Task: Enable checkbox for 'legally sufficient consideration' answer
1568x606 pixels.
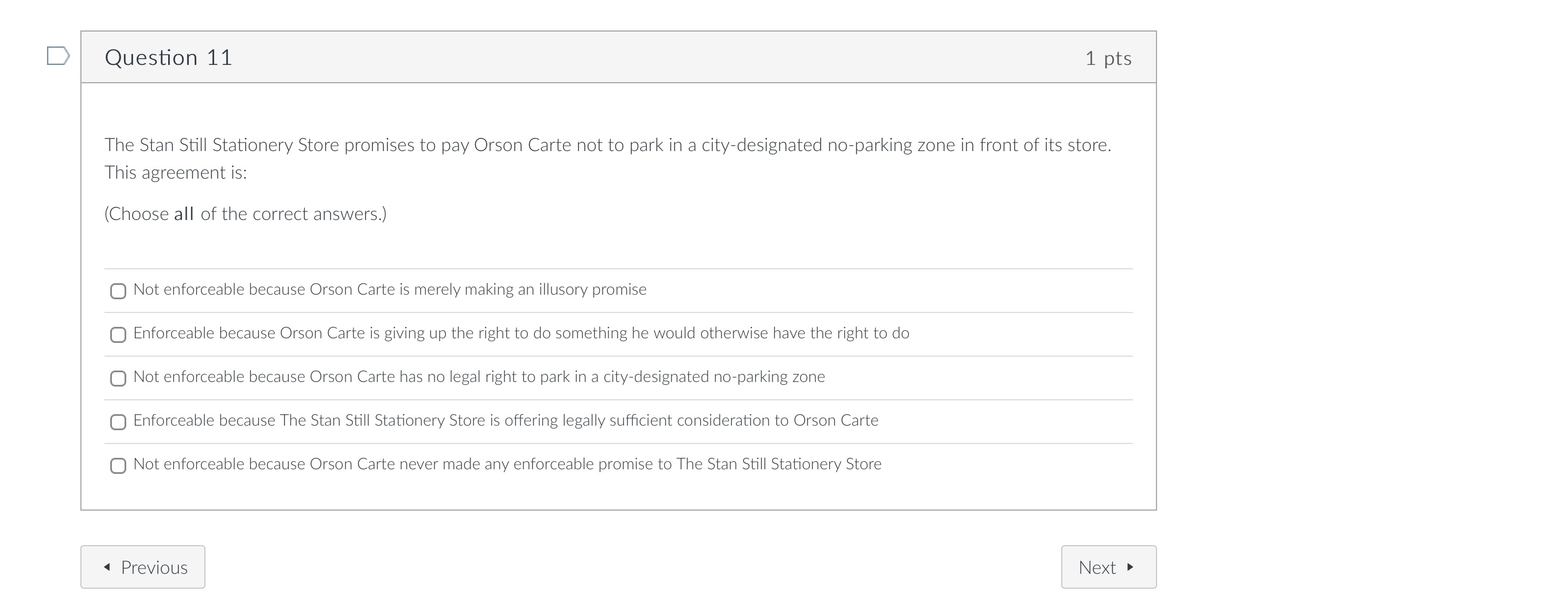Action: click(118, 422)
